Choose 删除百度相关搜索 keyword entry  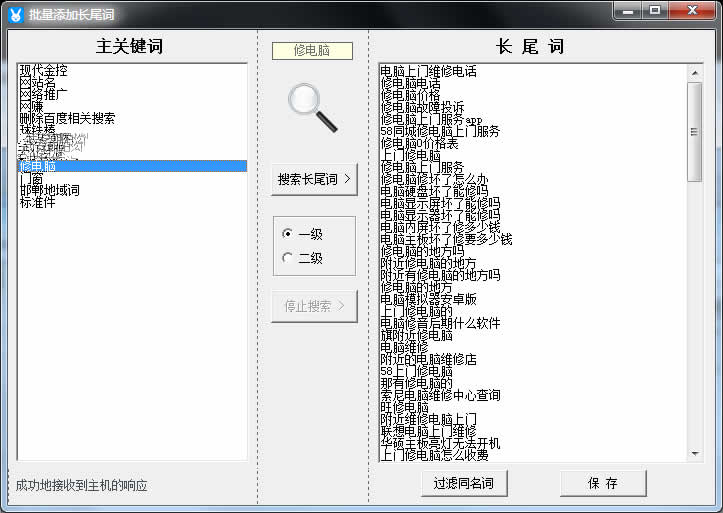67,118
